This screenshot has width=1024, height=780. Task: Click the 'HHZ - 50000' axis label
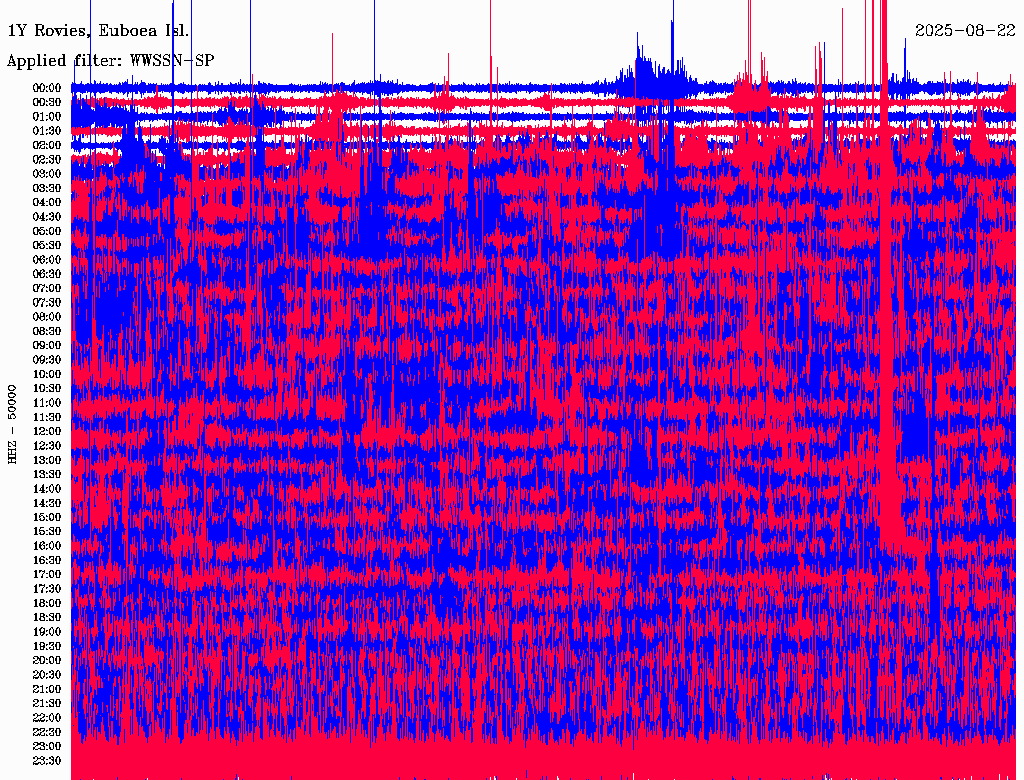(12, 424)
